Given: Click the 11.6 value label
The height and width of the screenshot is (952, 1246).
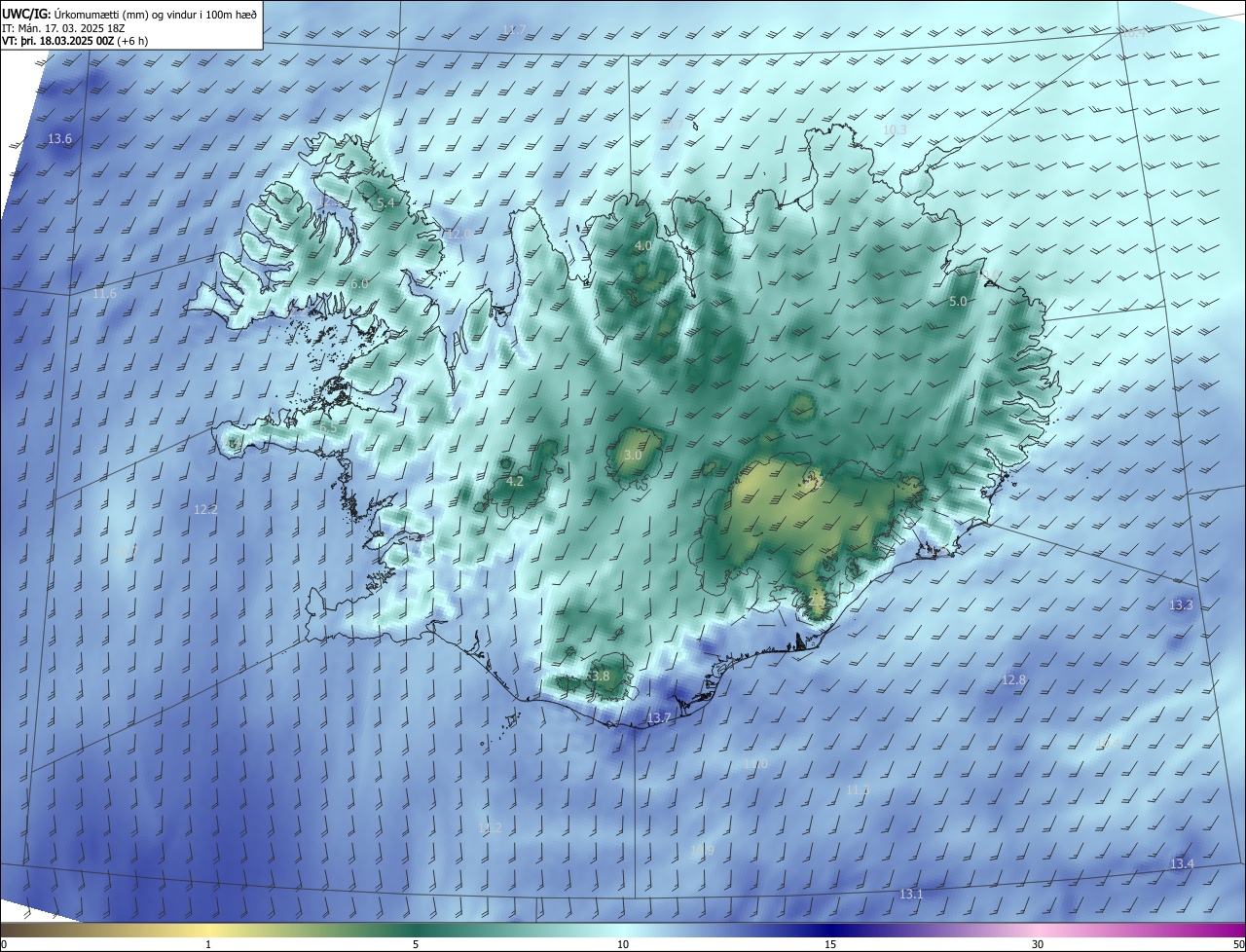Looking at the screenshot, I should click(104, 294).
